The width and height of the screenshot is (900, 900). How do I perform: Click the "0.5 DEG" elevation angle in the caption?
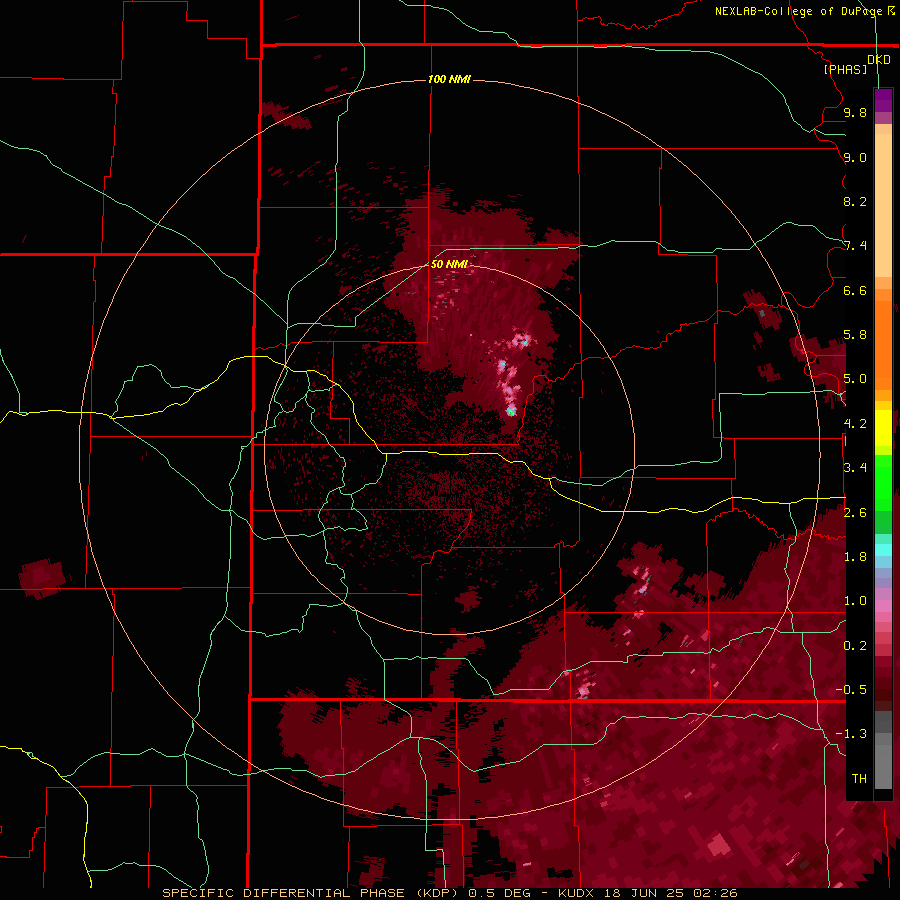click(x=498, y=893)
